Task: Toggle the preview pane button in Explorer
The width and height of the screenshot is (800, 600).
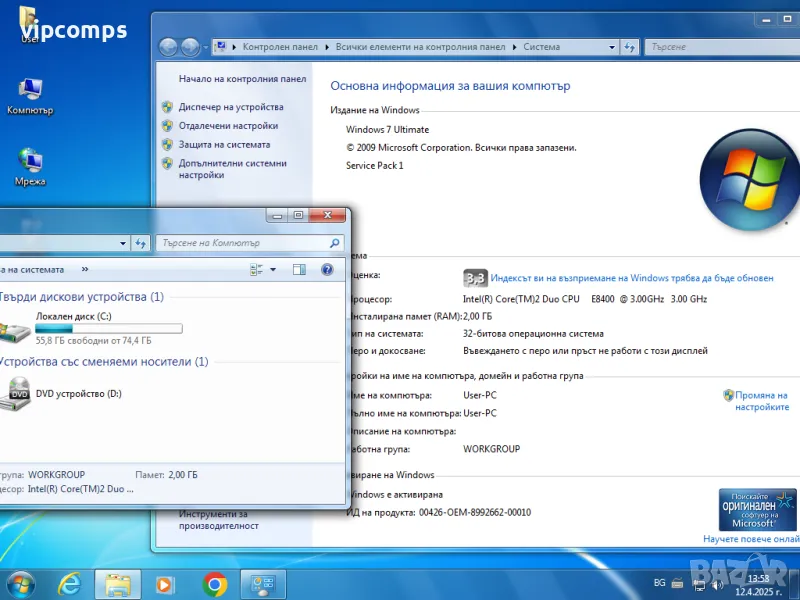Action: click(x=299, y=269)
